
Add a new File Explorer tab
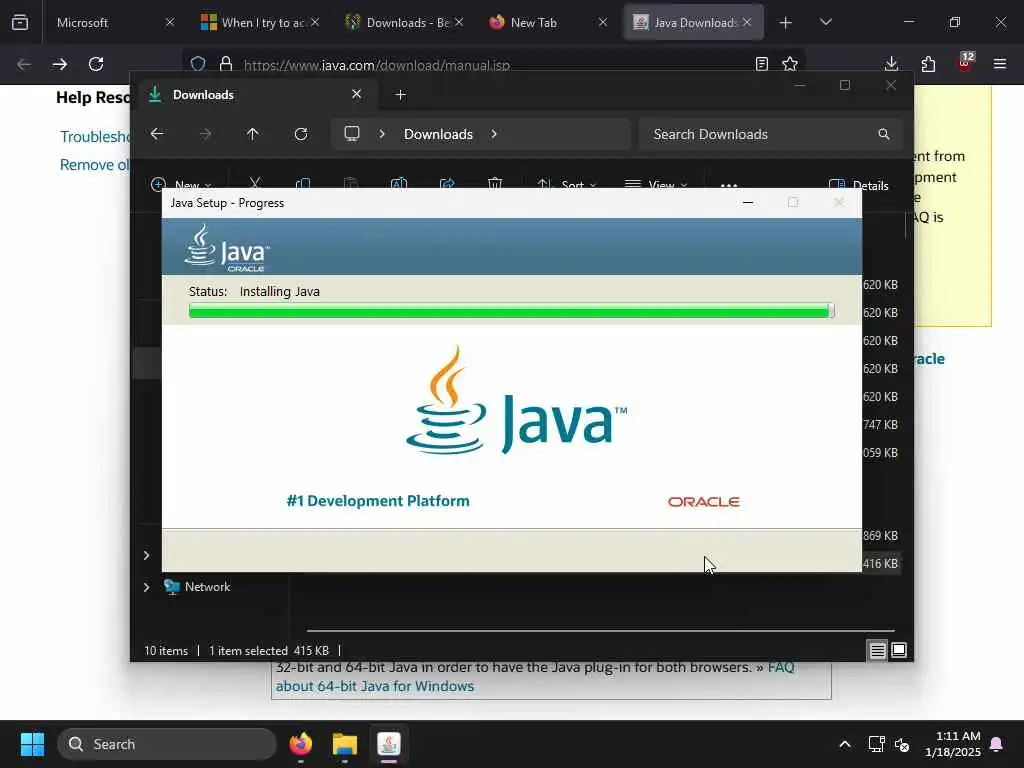tap(401, 95)
